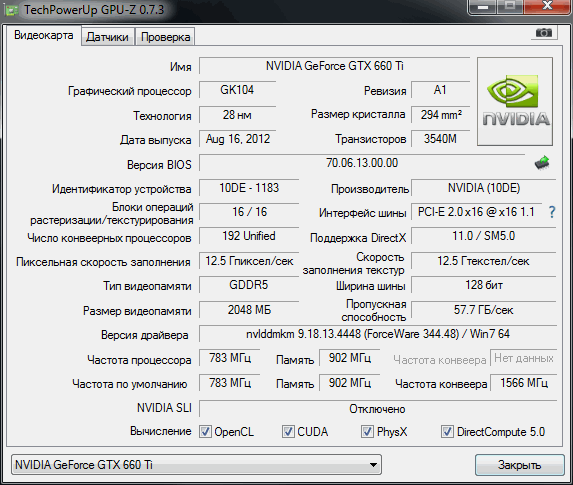Screen dimensions: 573x485
Task: Open the GPU selection dropdown
Action: pyautogui.click(x=196, y=465)
